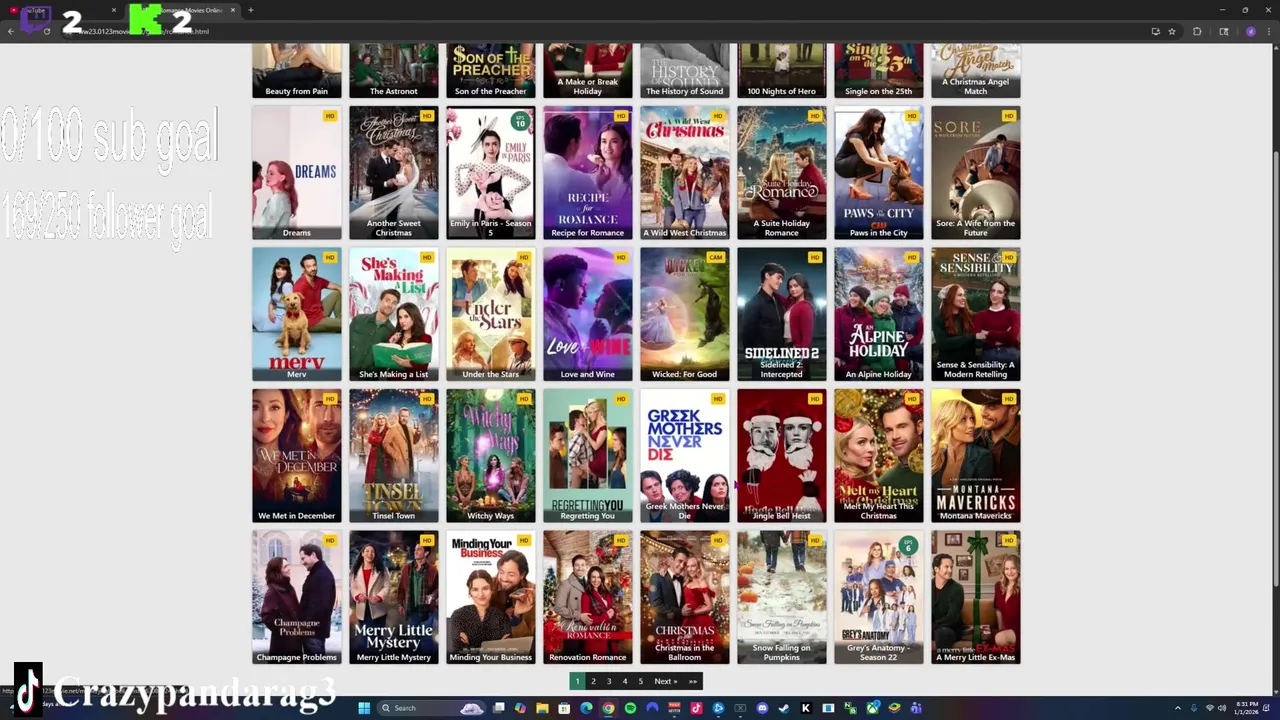The image size is (1280, 720).
Task: Open Microsoft Teams from the taskbar
Action: pyautogui.click(x=916, y=708)
